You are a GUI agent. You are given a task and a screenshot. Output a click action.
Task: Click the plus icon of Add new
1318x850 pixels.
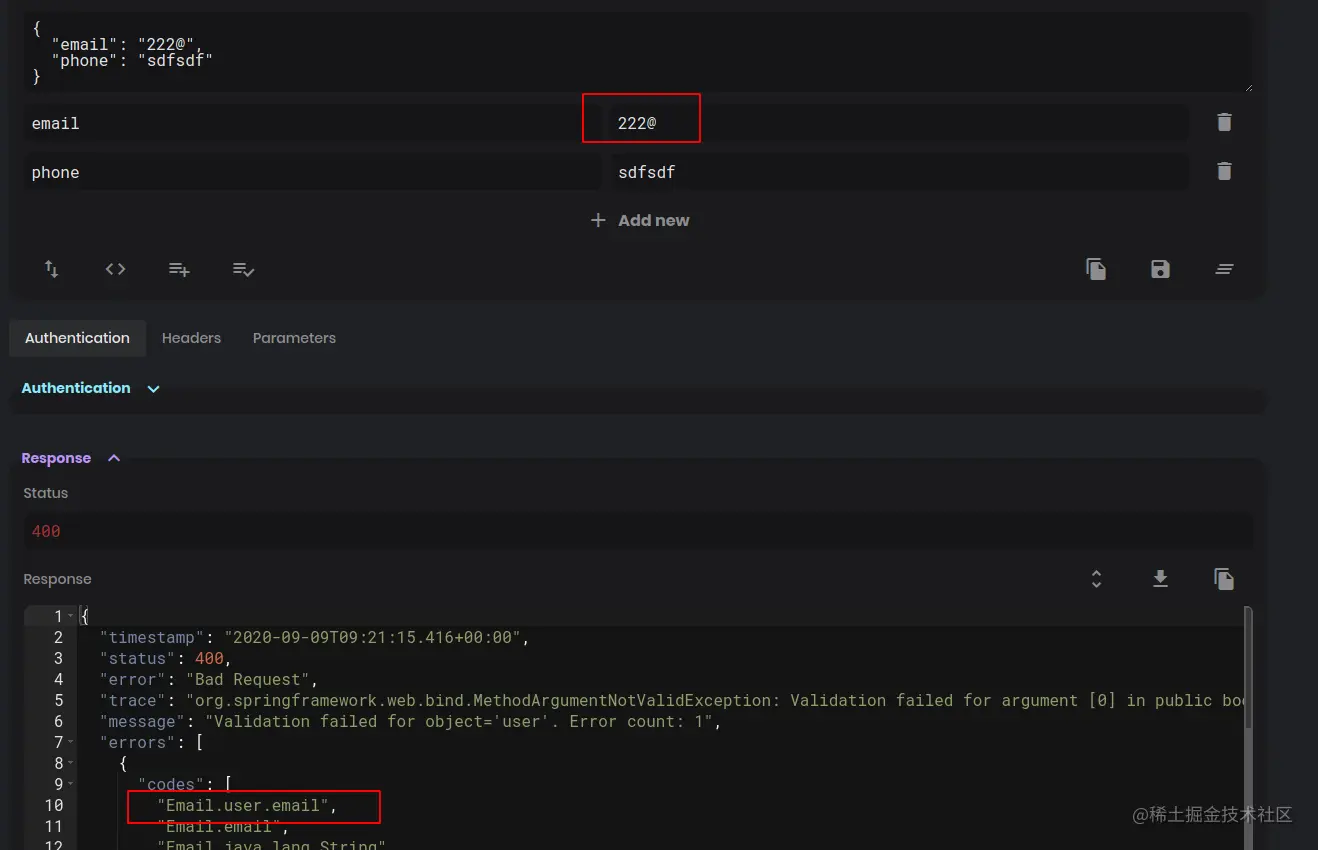(x=598, y=220)
